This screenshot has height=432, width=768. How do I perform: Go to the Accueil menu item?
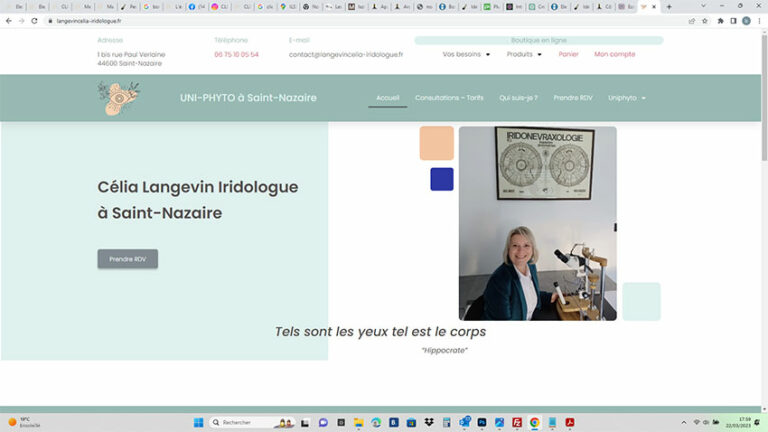[x=387, y=98]
